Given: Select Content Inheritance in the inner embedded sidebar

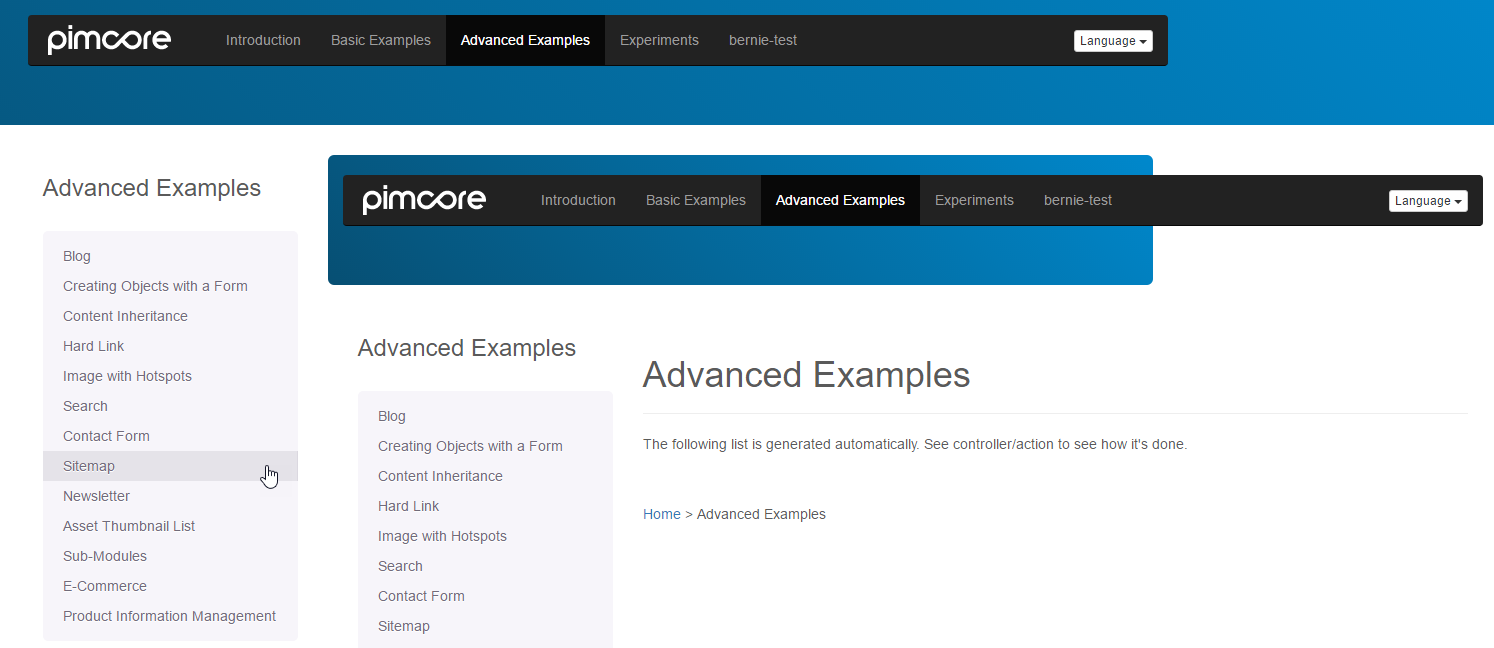Looking at the screenshot, I should point(440,476).
